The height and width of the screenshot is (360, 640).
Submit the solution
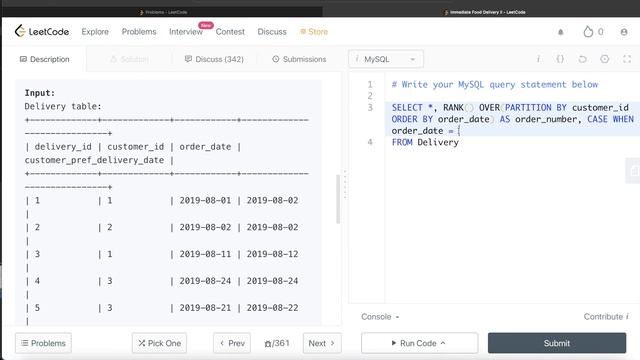[557, 343]
